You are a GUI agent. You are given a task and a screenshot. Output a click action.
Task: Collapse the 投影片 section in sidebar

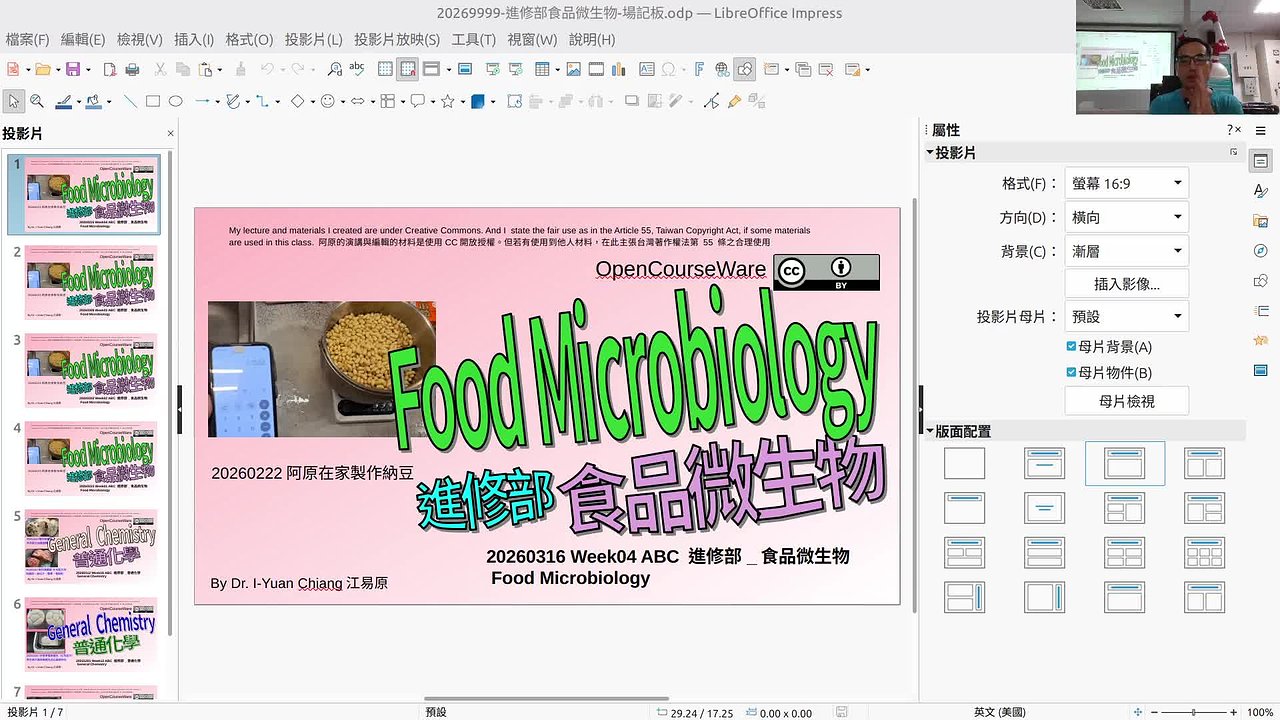[930, 153]
